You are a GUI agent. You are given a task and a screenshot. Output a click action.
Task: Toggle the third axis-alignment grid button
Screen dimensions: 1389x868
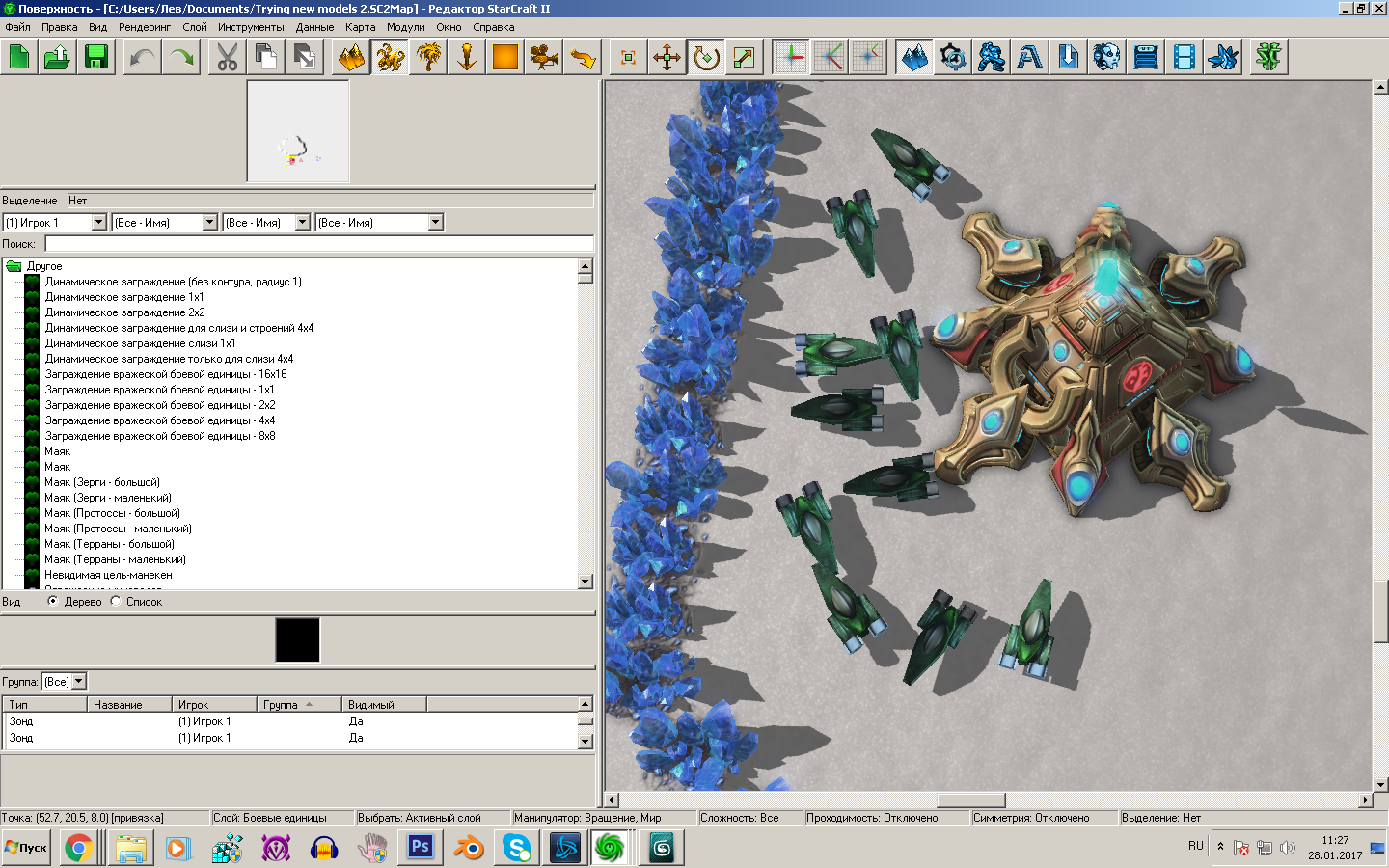pyautogui.click(x=868, y=57)
